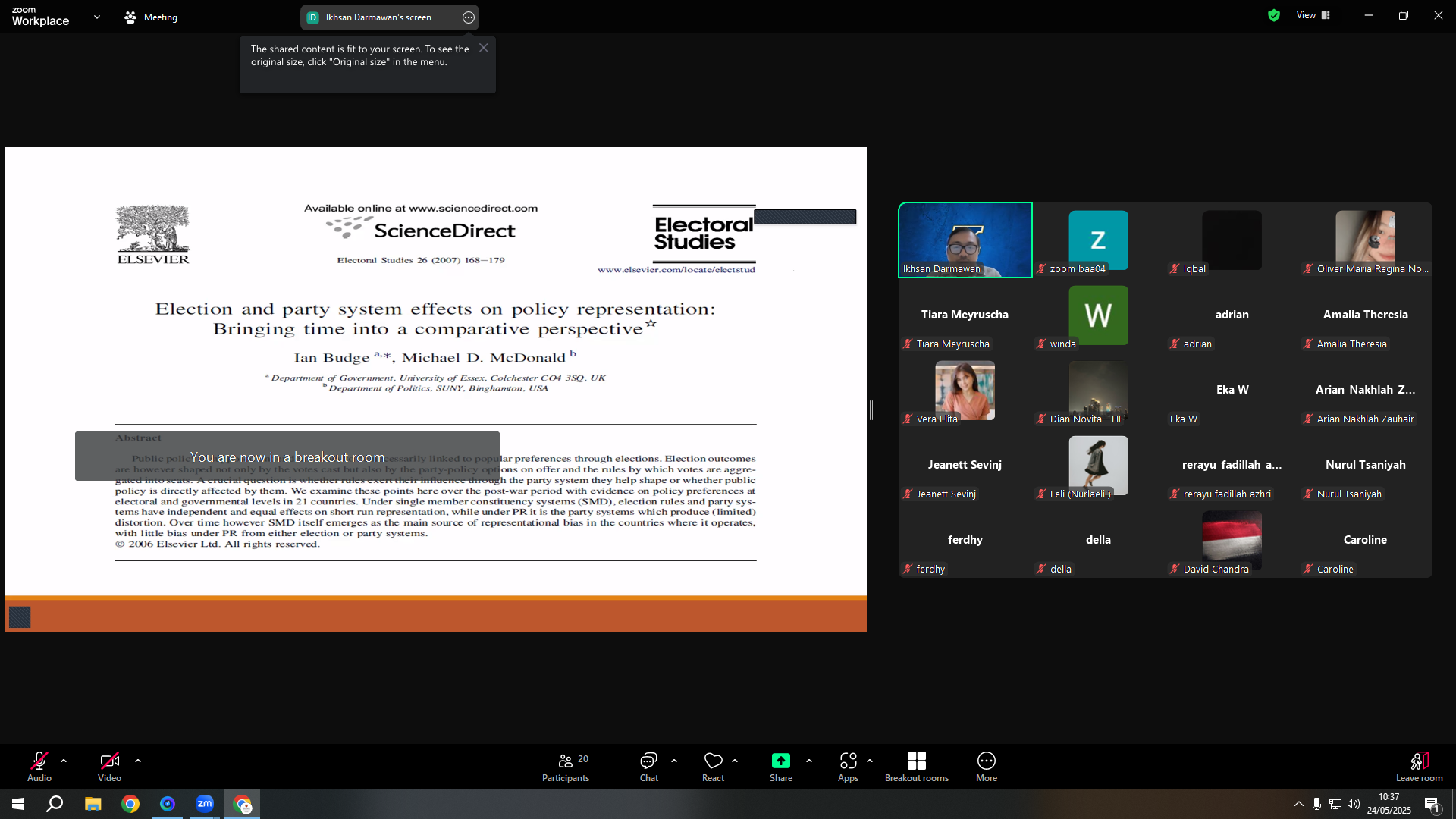Open the More options menu
This screenshot has width=1456, height=819.
(987, 767)
